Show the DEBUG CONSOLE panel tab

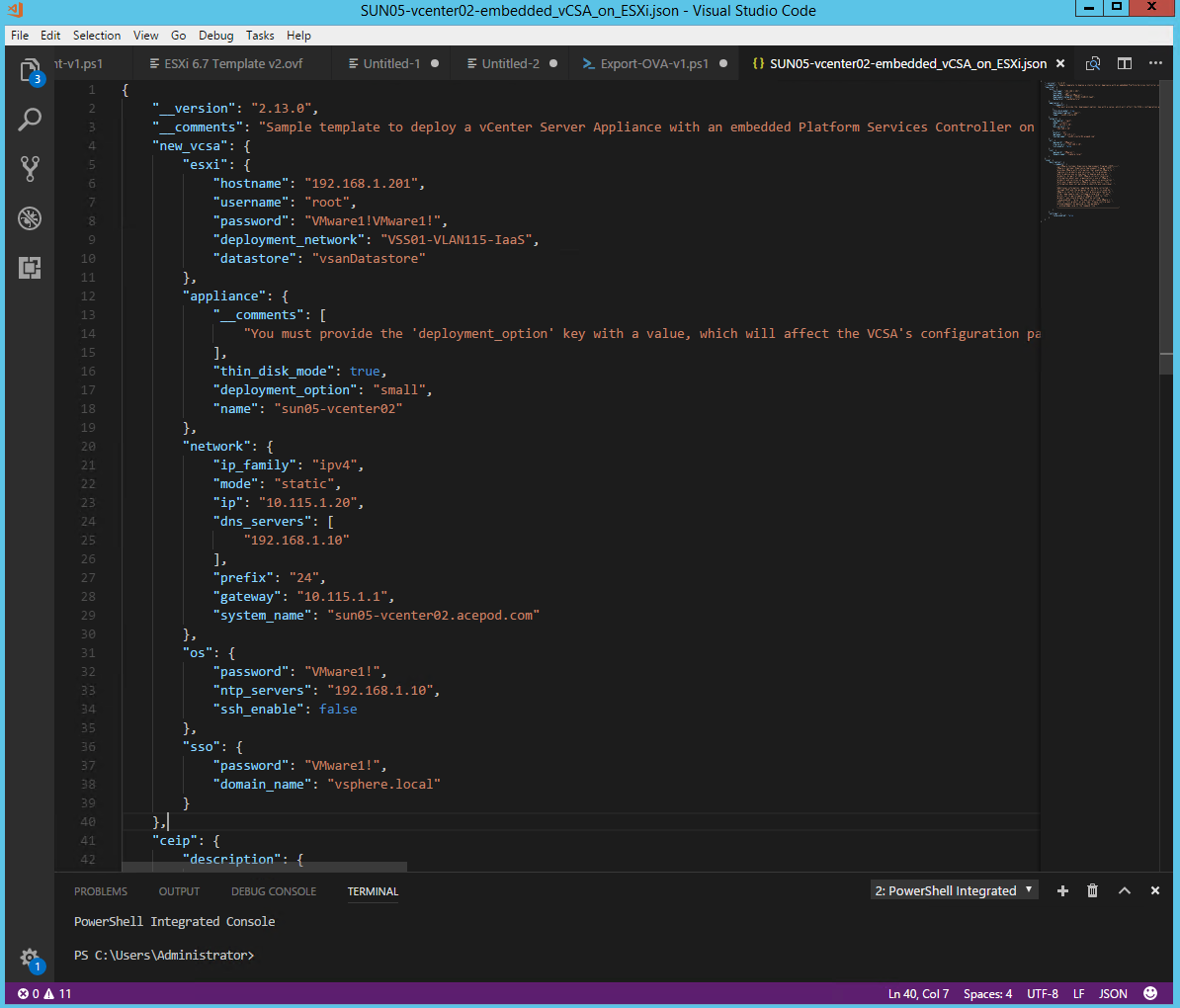273,891
